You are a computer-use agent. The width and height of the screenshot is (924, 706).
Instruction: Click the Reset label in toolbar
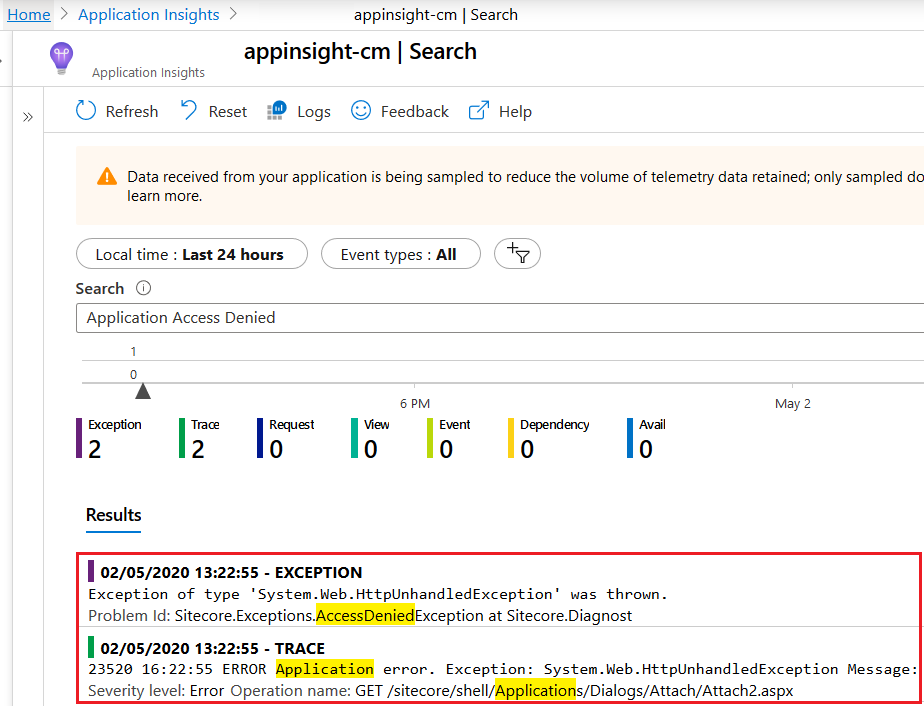click(227, 111)
